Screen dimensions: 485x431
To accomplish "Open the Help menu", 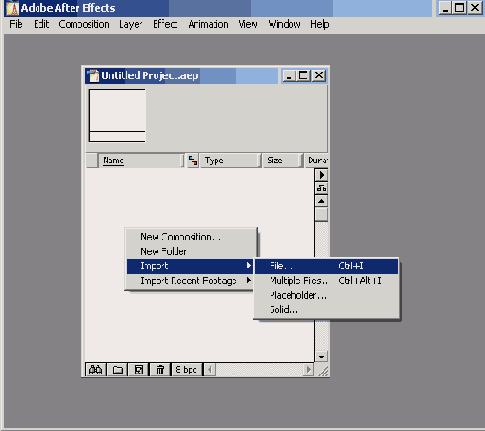I will [x=320, y=24].
